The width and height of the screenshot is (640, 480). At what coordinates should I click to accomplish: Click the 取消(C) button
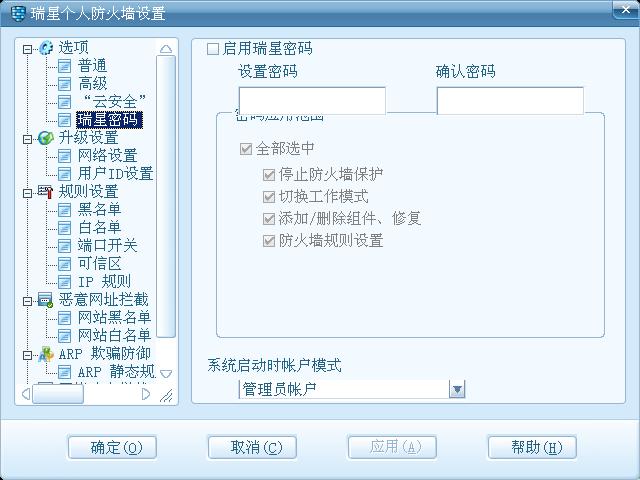click(x=252, y=447)
